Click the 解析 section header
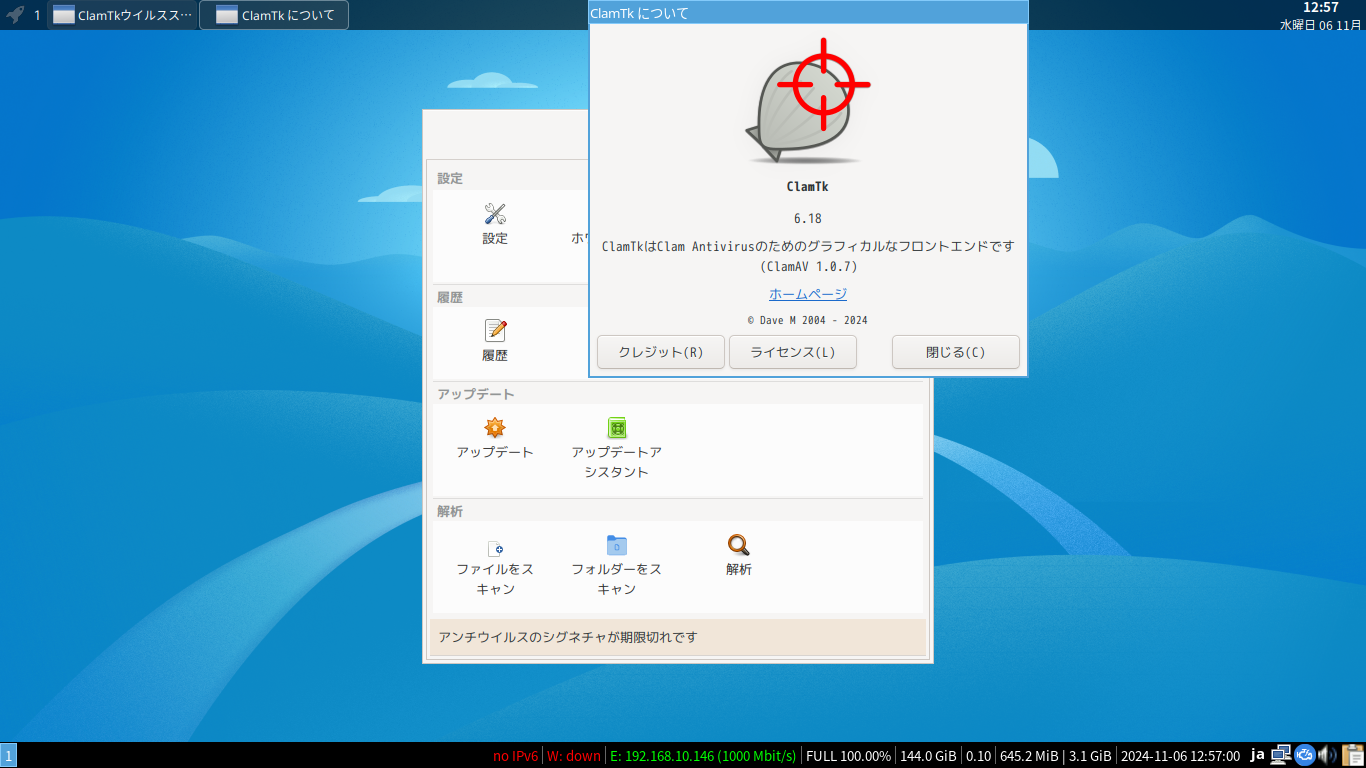Image resolution: width=1366 pixels, height=768 pixels. click(x=450, y=511)
